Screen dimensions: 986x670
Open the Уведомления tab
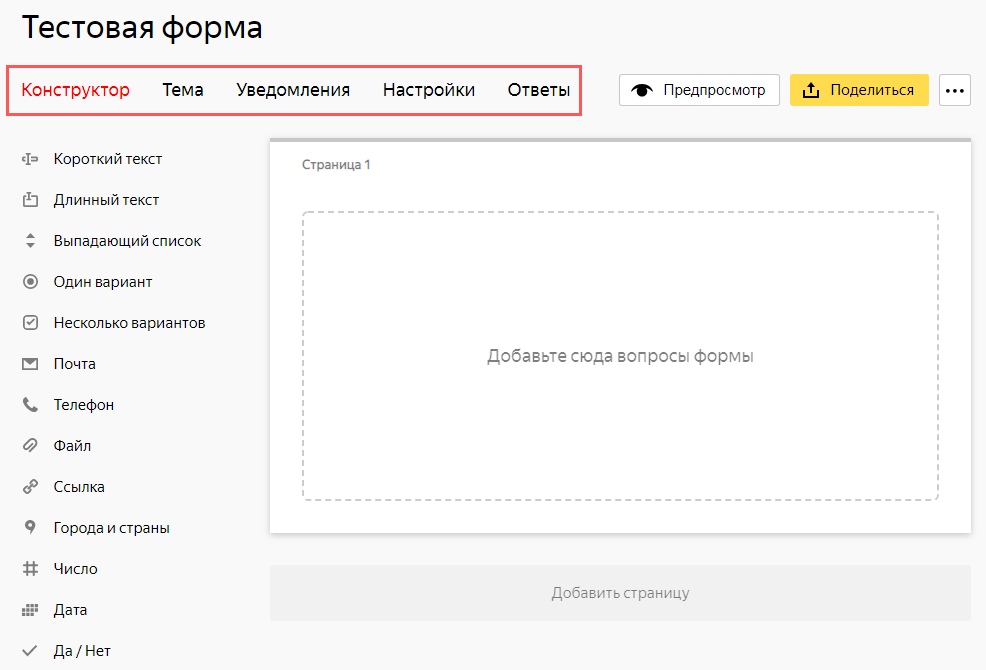[x=293, y=90]
